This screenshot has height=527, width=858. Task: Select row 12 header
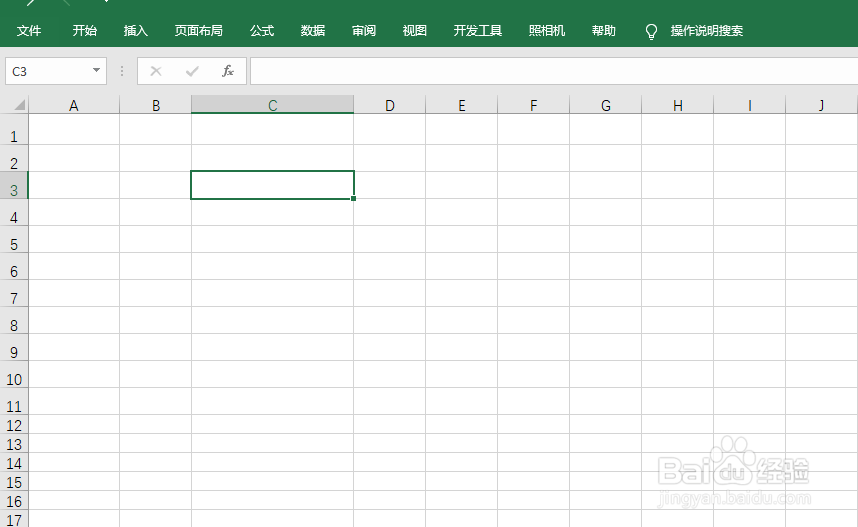tap(14, 425)
